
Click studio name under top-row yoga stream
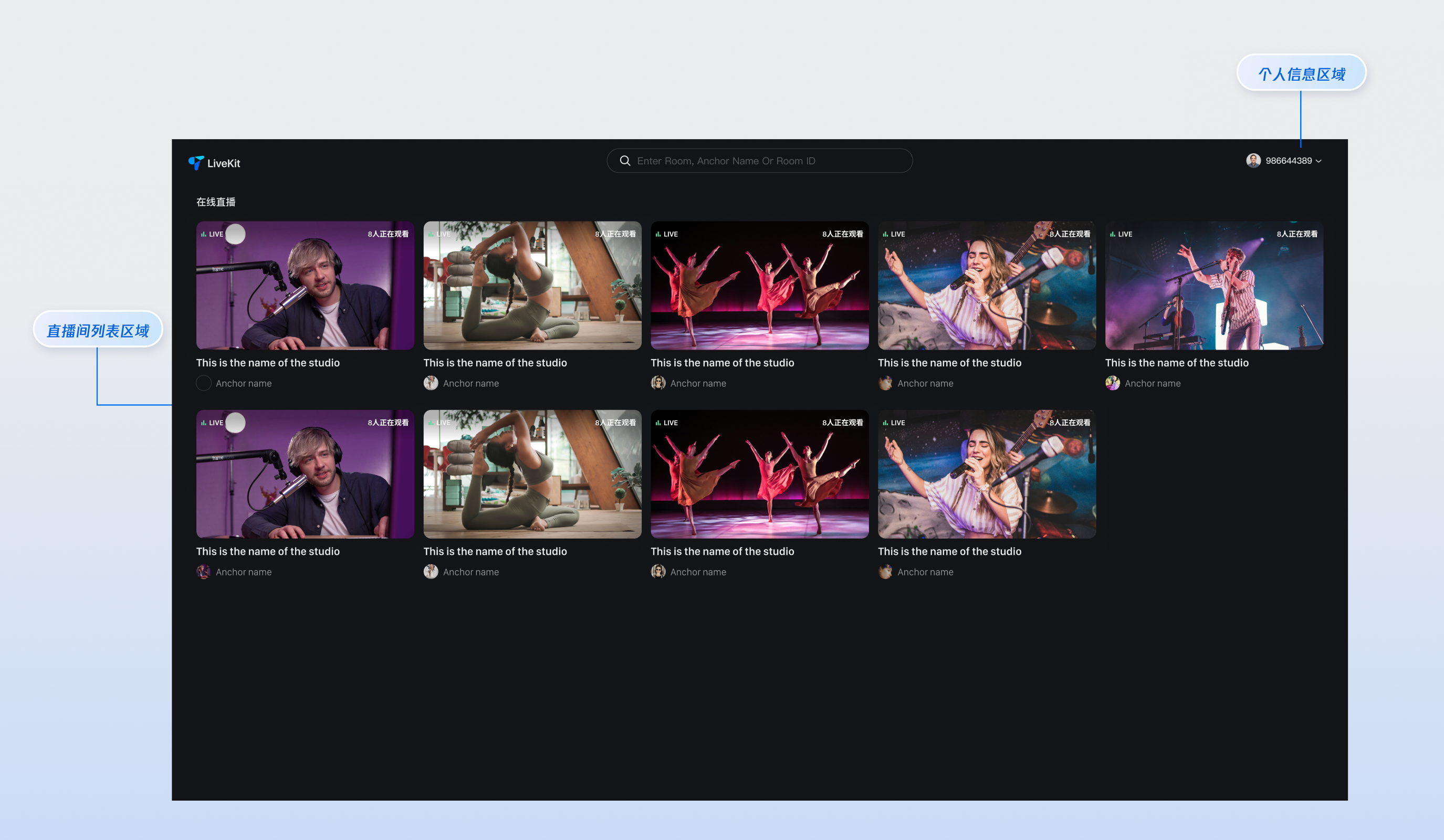pyautogui.click(x=495, y=363)
